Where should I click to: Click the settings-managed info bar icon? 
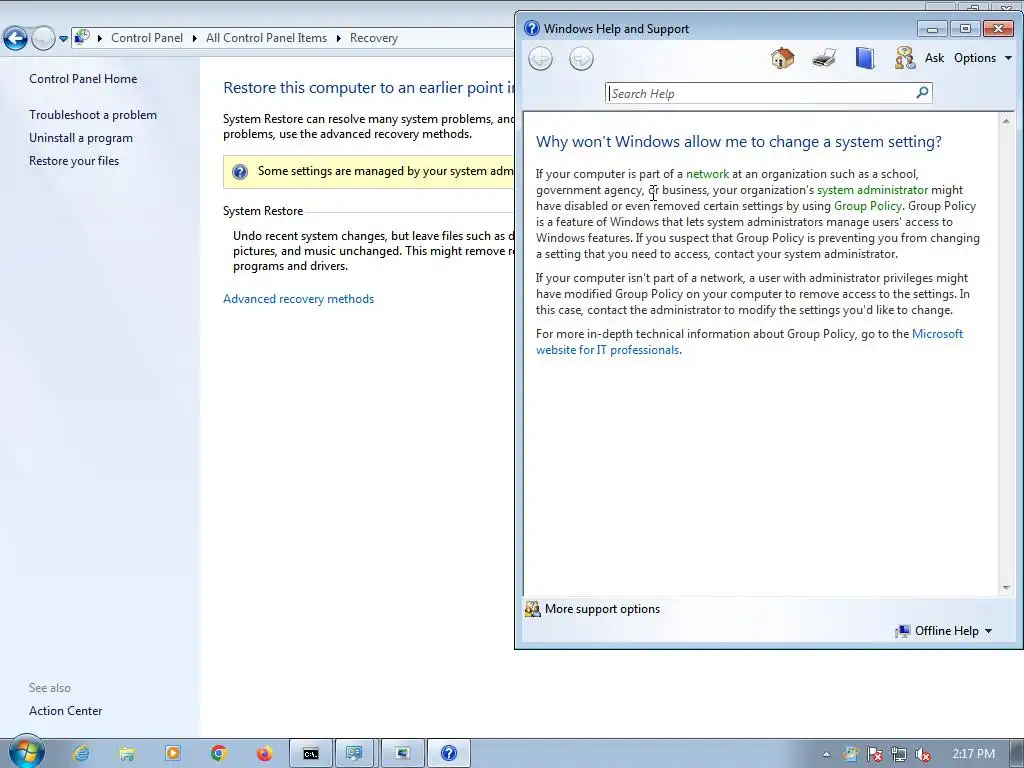coord(240,172)
